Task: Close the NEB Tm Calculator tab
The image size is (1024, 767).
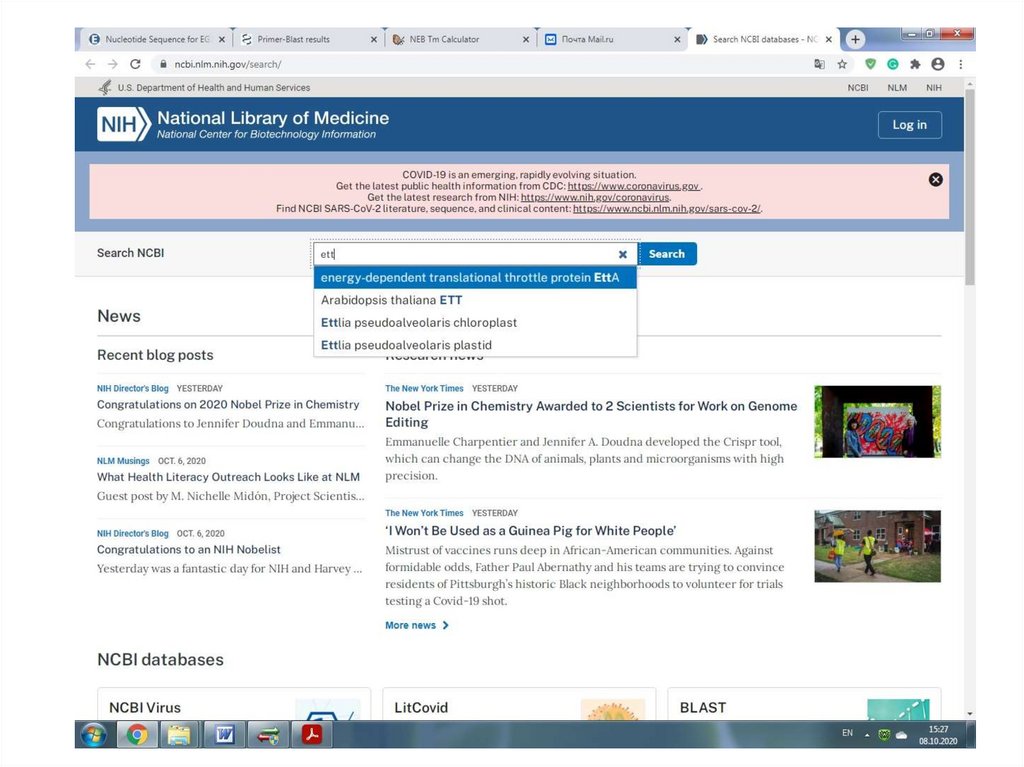Action: pos(526,39)
